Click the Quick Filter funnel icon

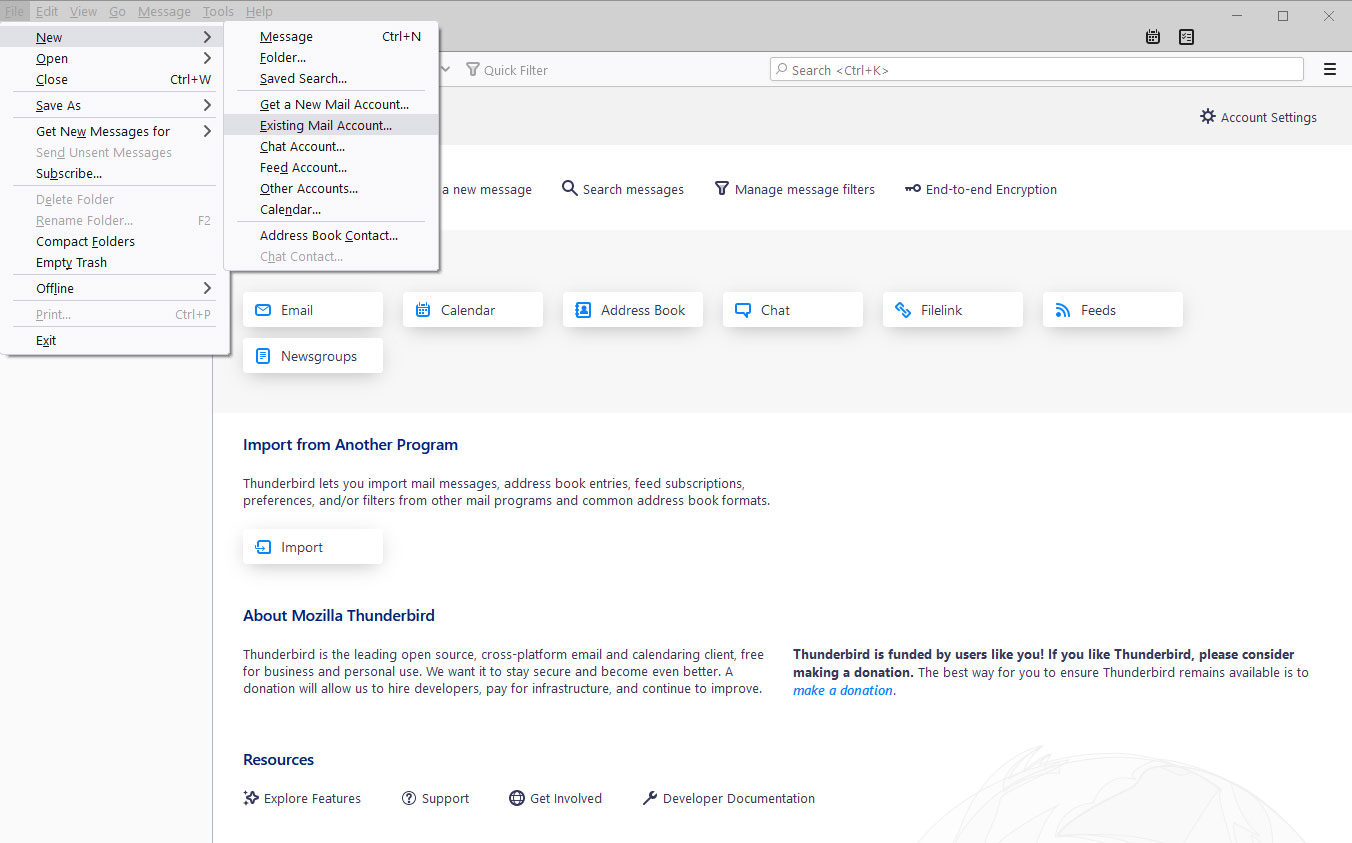pos(473,70)
